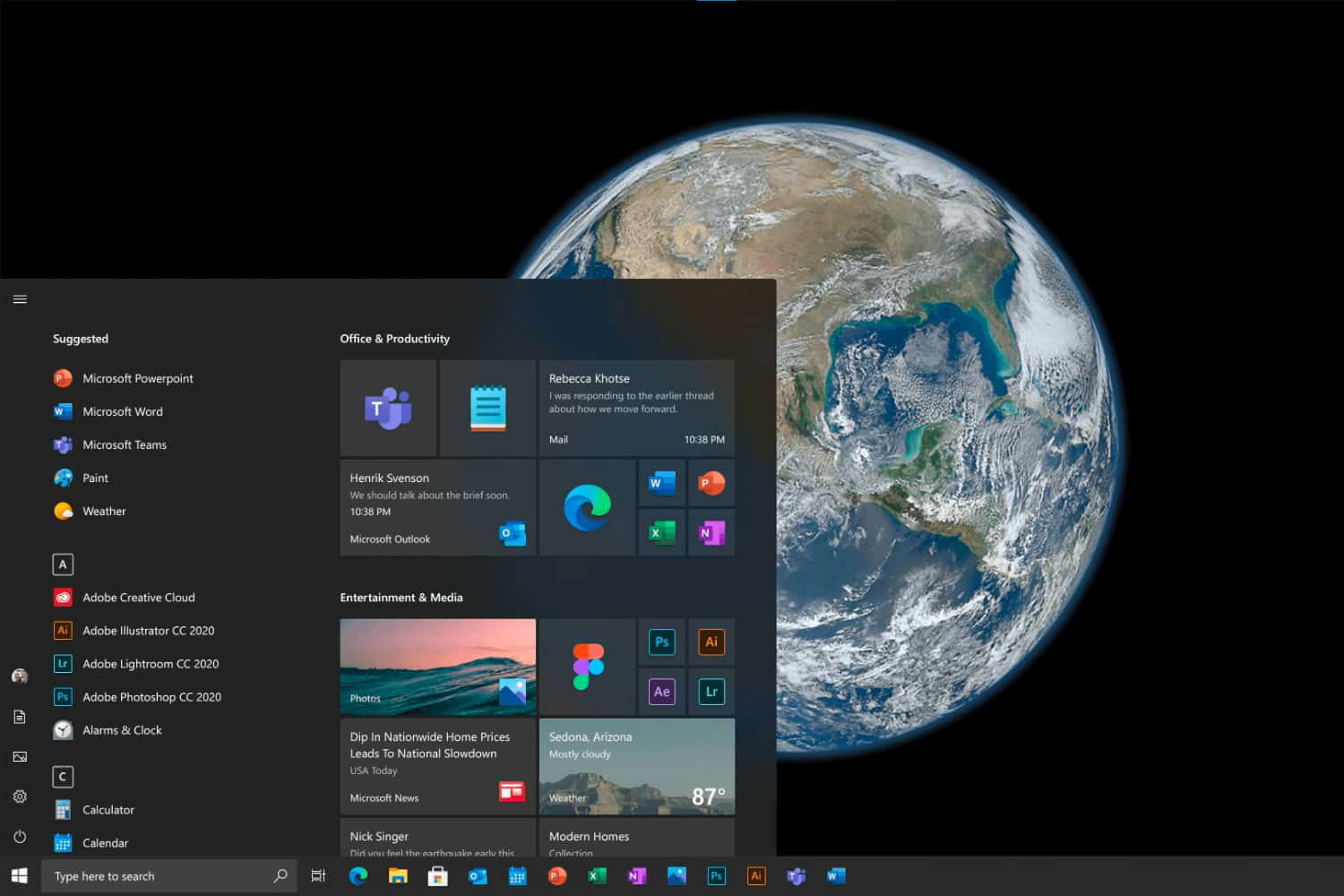Click your account picture in the sidebar

19,676
